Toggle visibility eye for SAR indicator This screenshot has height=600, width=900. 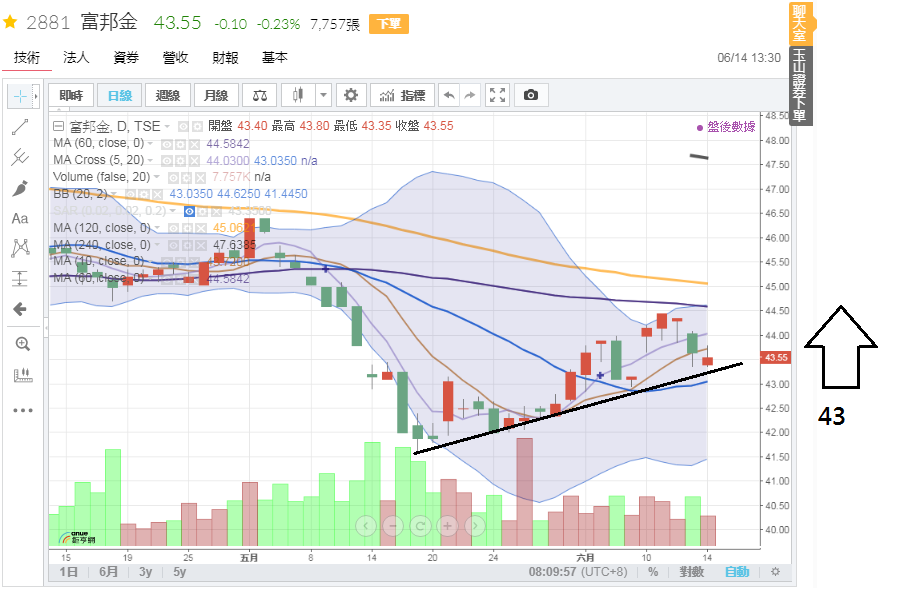(x=189, y=212)
